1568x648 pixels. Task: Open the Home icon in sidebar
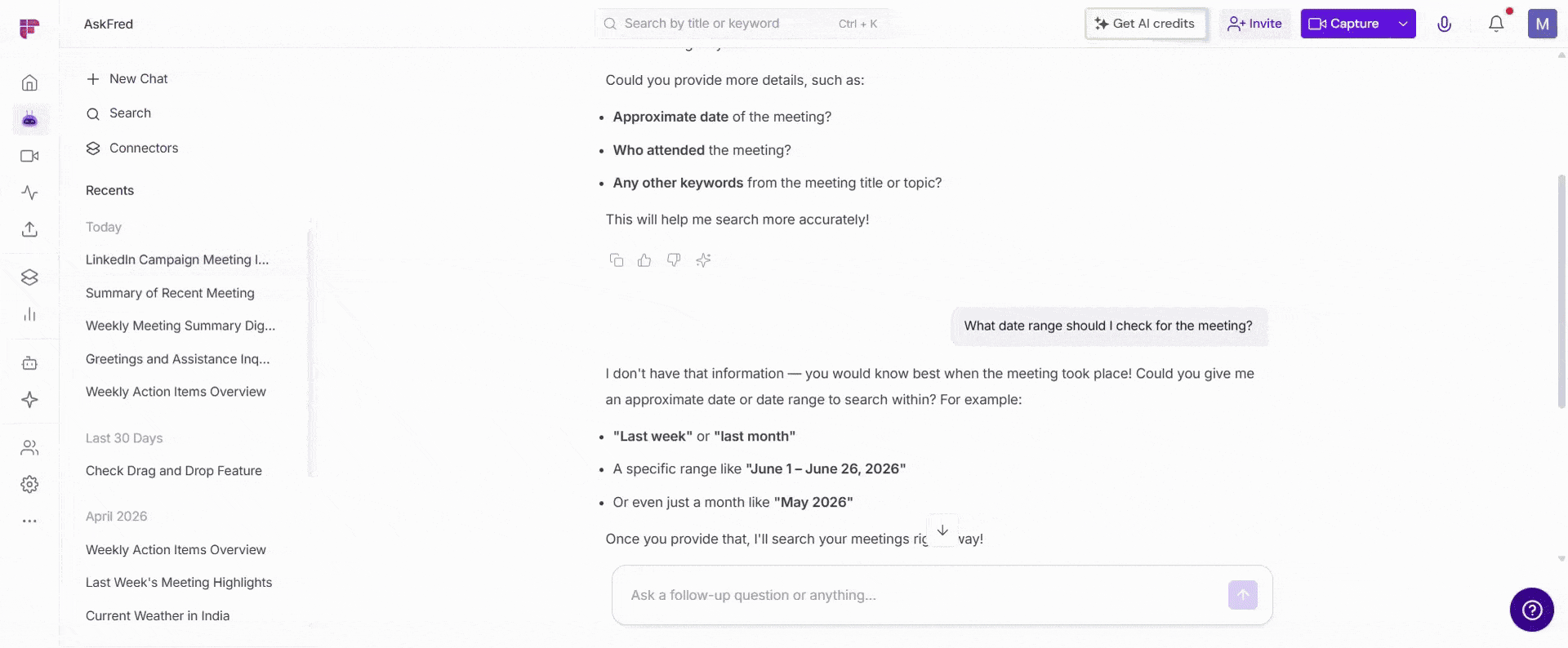coord(29,83)
